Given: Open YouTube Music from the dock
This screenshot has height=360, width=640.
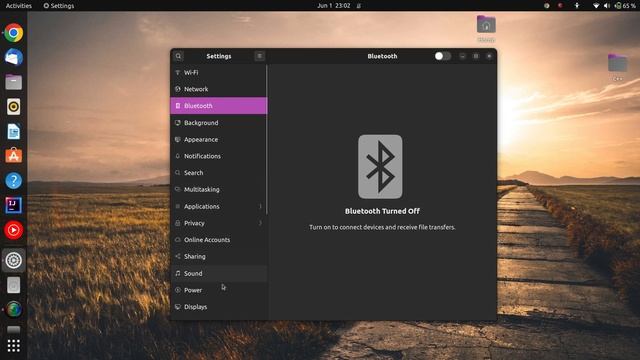Looking at the screenshot, I should click(13, 230).
